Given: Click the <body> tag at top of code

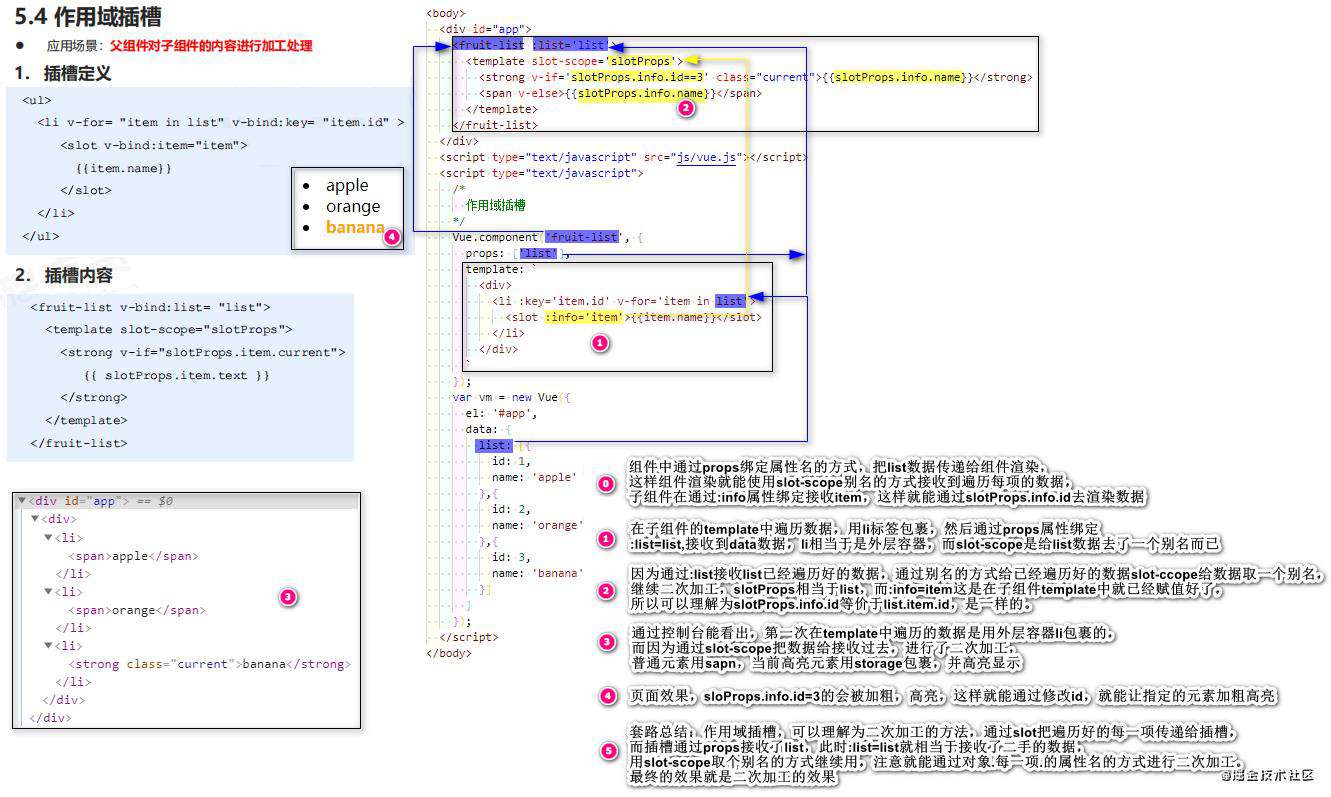Looking at the screenshot, I should point(445,13).
